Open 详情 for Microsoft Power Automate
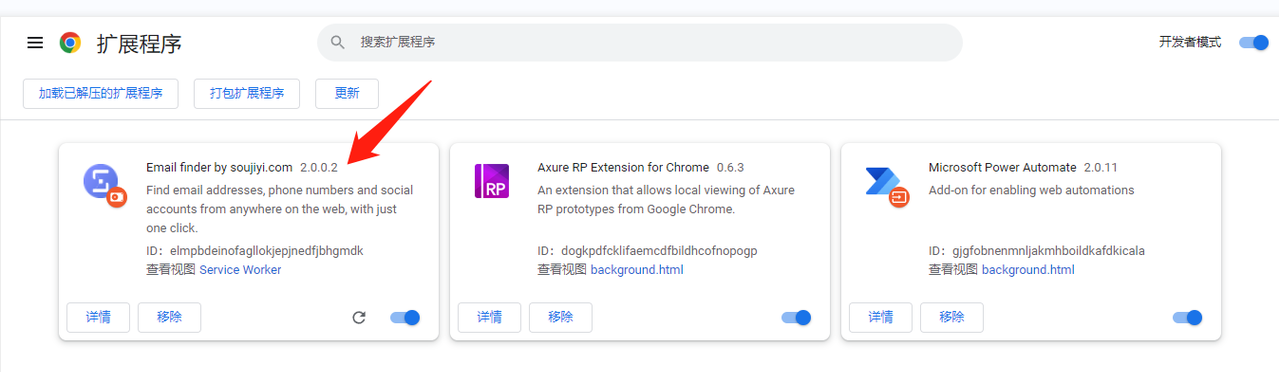This screenshot has height=372, width=1279. click(881, 317)
